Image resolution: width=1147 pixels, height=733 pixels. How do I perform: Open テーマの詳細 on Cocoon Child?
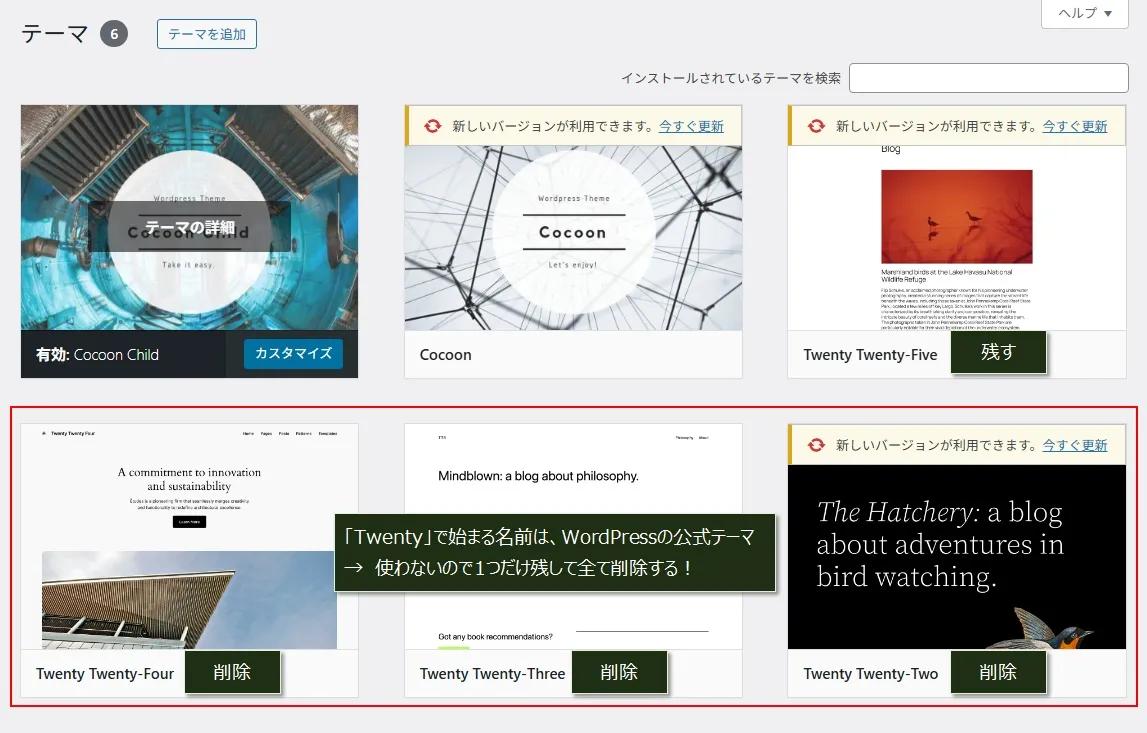coord(189,227)
